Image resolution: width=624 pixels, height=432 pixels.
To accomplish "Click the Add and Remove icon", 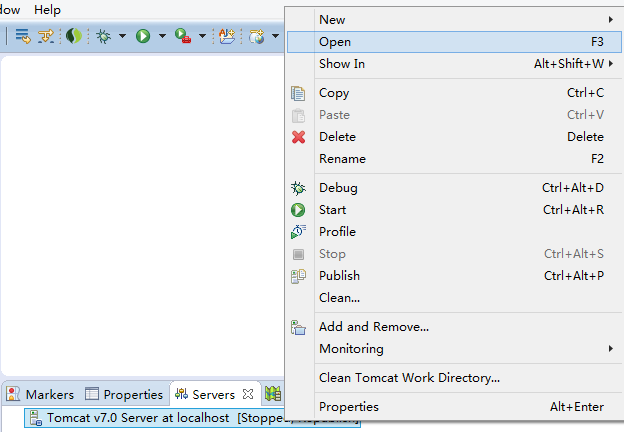I will pyautogui.click(x=298, y=327).
